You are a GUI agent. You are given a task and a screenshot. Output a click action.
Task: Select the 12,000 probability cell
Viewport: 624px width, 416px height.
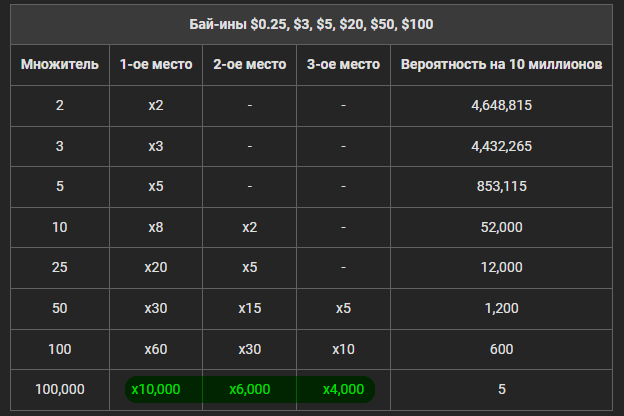501,268
